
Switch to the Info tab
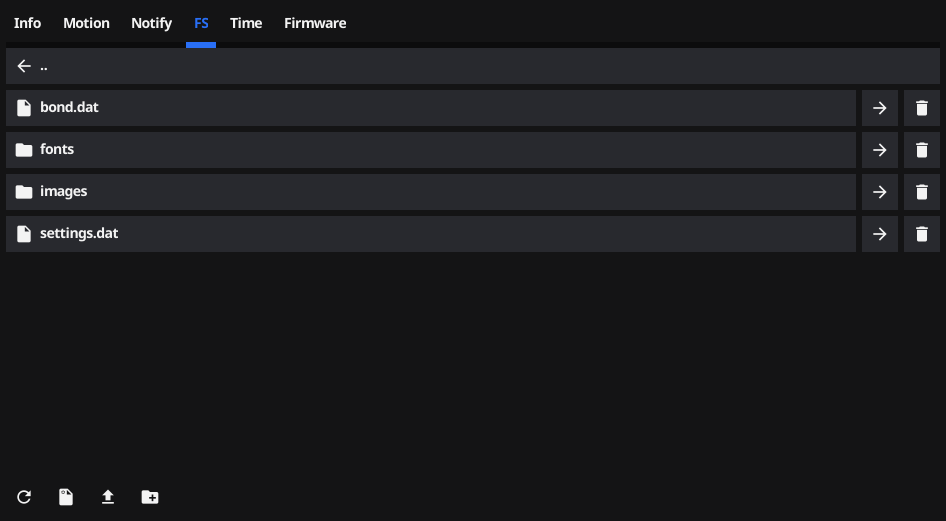(x=27, y=23)
